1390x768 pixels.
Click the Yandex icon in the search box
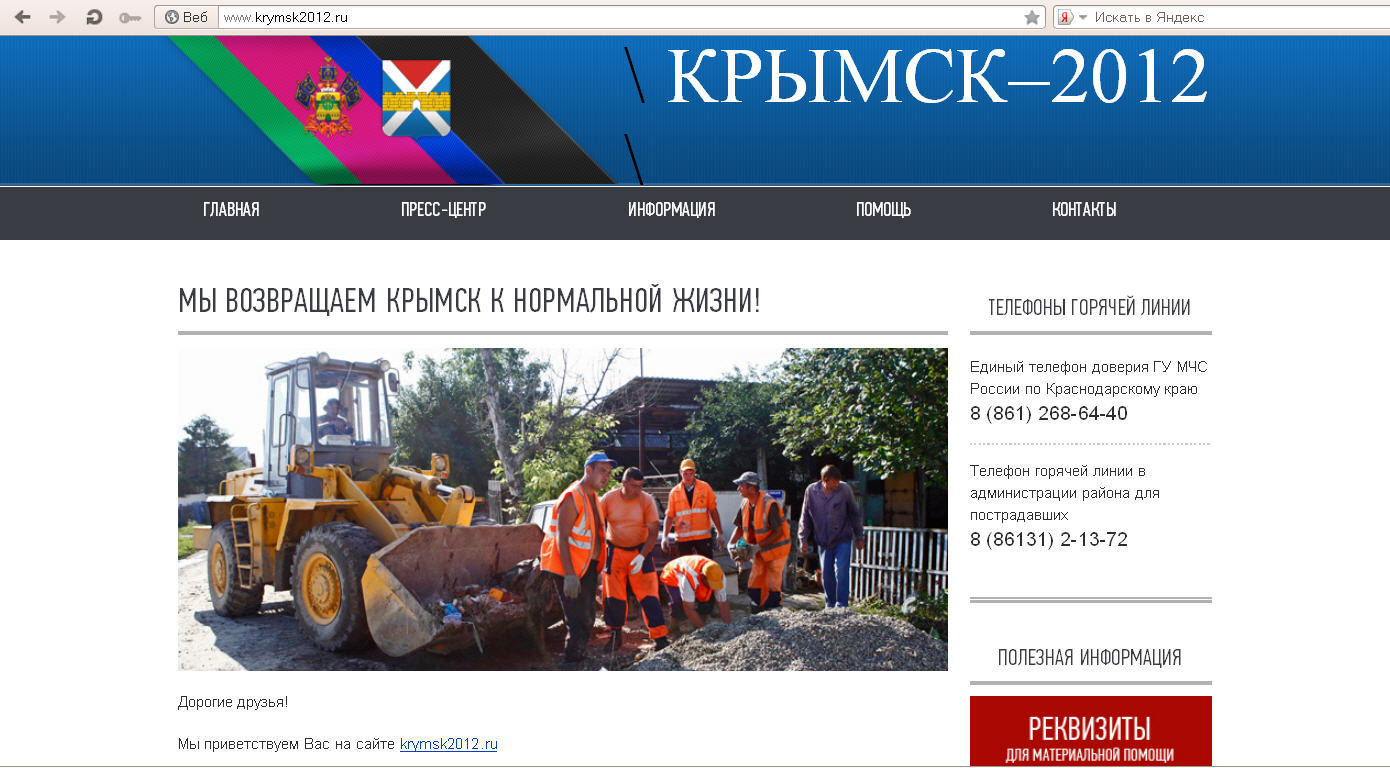pyautogui.click(x=1063, y=16)
